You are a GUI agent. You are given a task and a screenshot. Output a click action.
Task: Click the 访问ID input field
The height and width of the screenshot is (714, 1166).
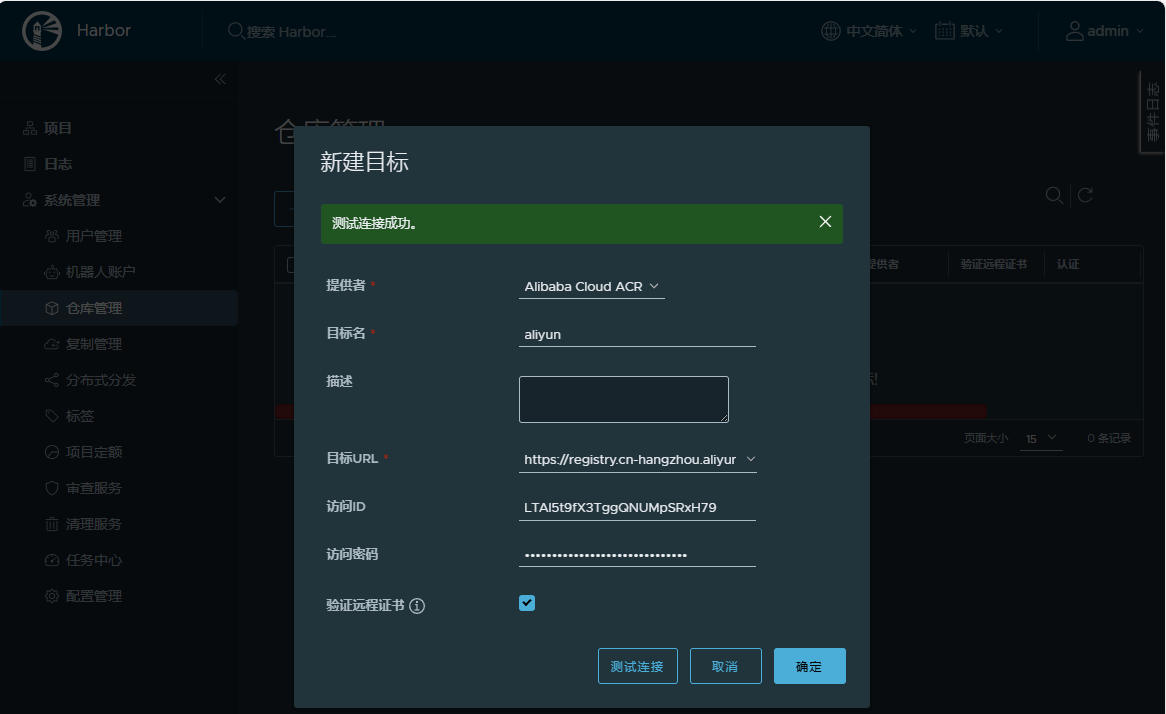tap(637, 507)
